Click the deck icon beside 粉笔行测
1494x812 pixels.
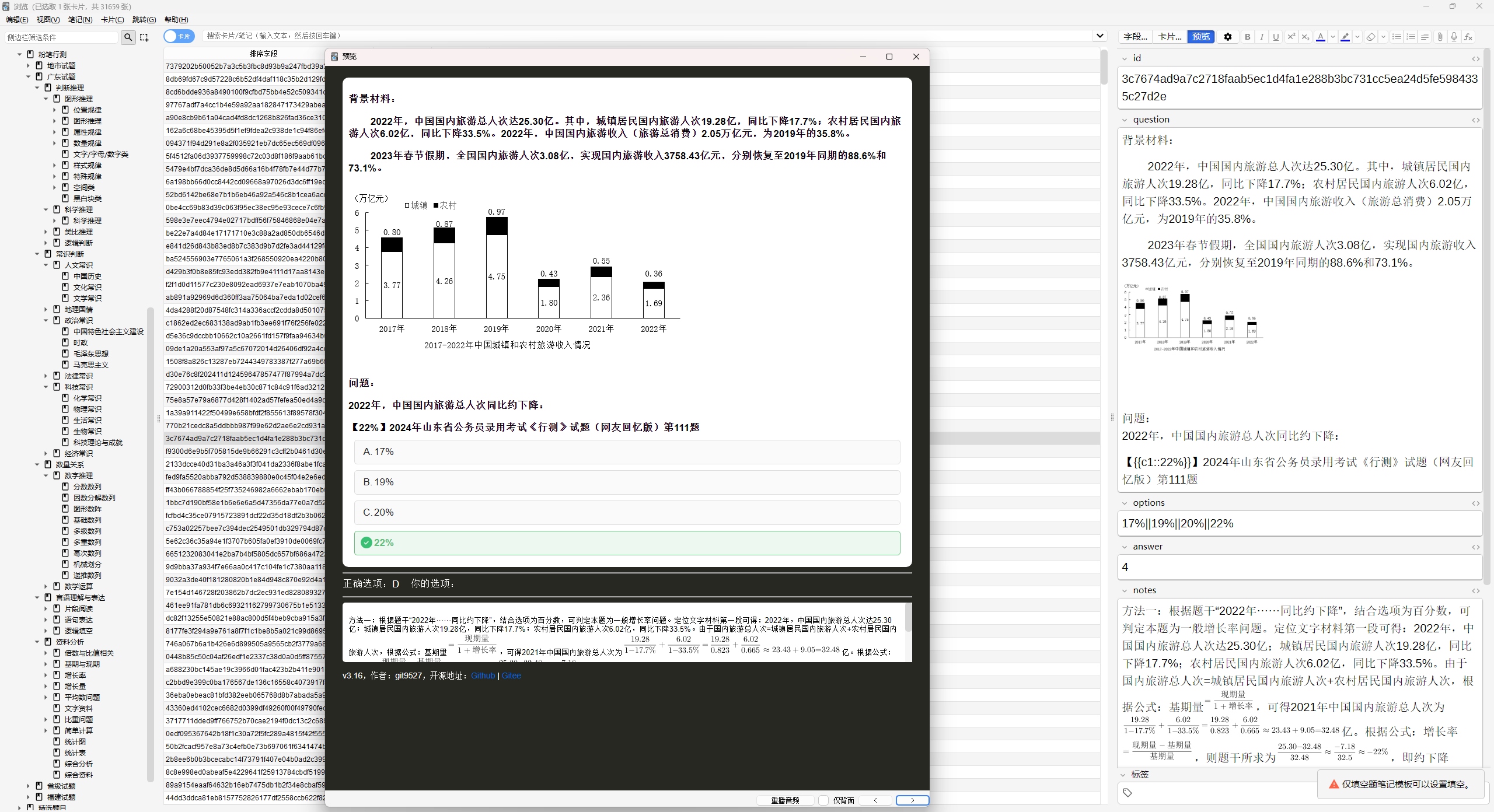pyautogui.click(x=31, y=54)
